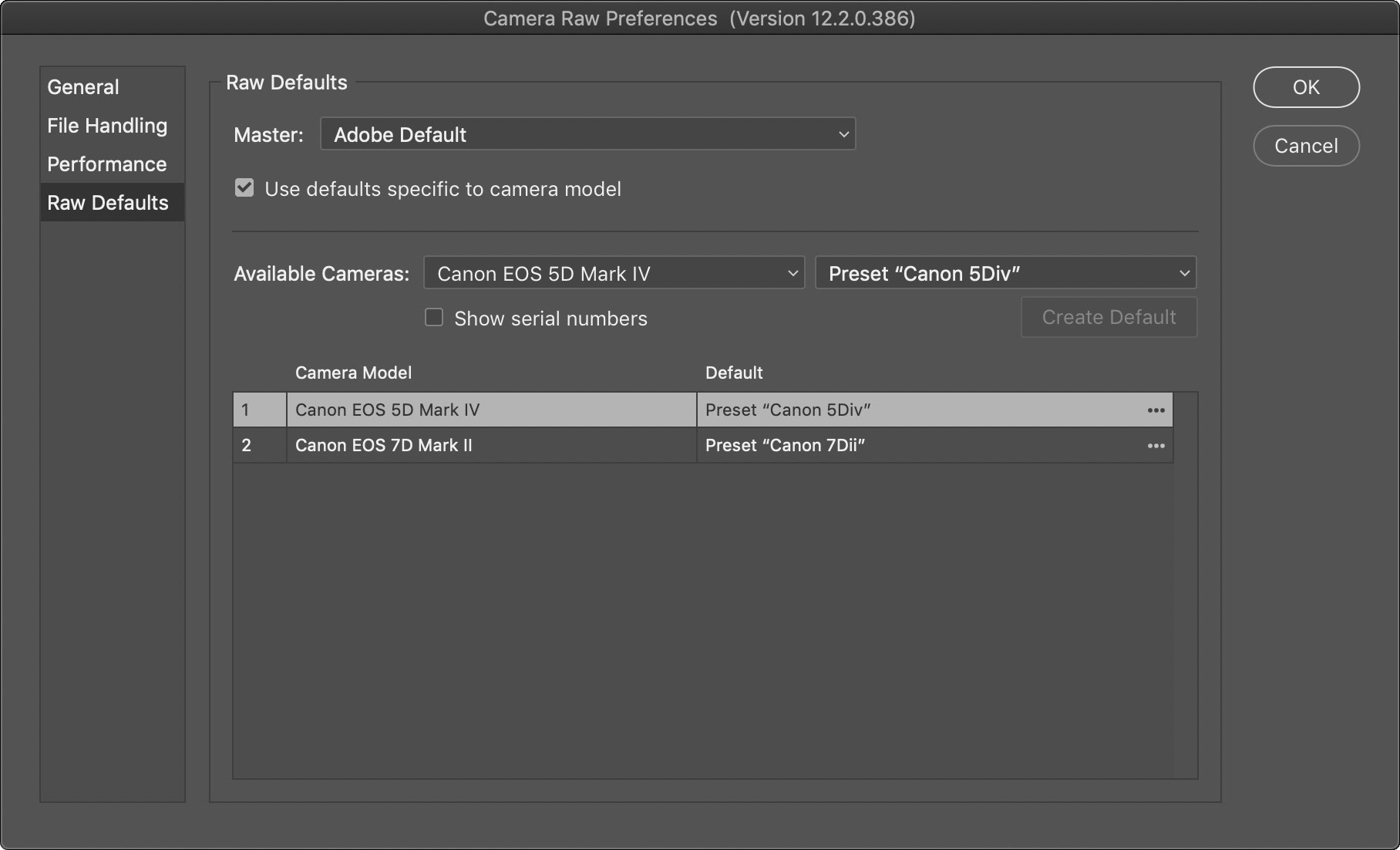Click the ellipsis icon for Canon 5Div preset
1400x850 pixels.
[x=1155, y=410]
